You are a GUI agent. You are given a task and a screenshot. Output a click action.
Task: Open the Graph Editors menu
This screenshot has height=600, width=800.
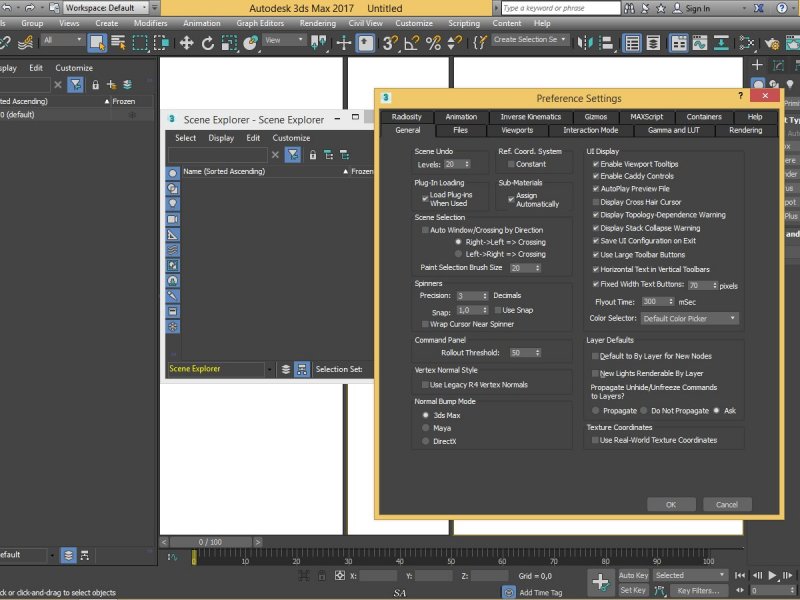point(260,23)
